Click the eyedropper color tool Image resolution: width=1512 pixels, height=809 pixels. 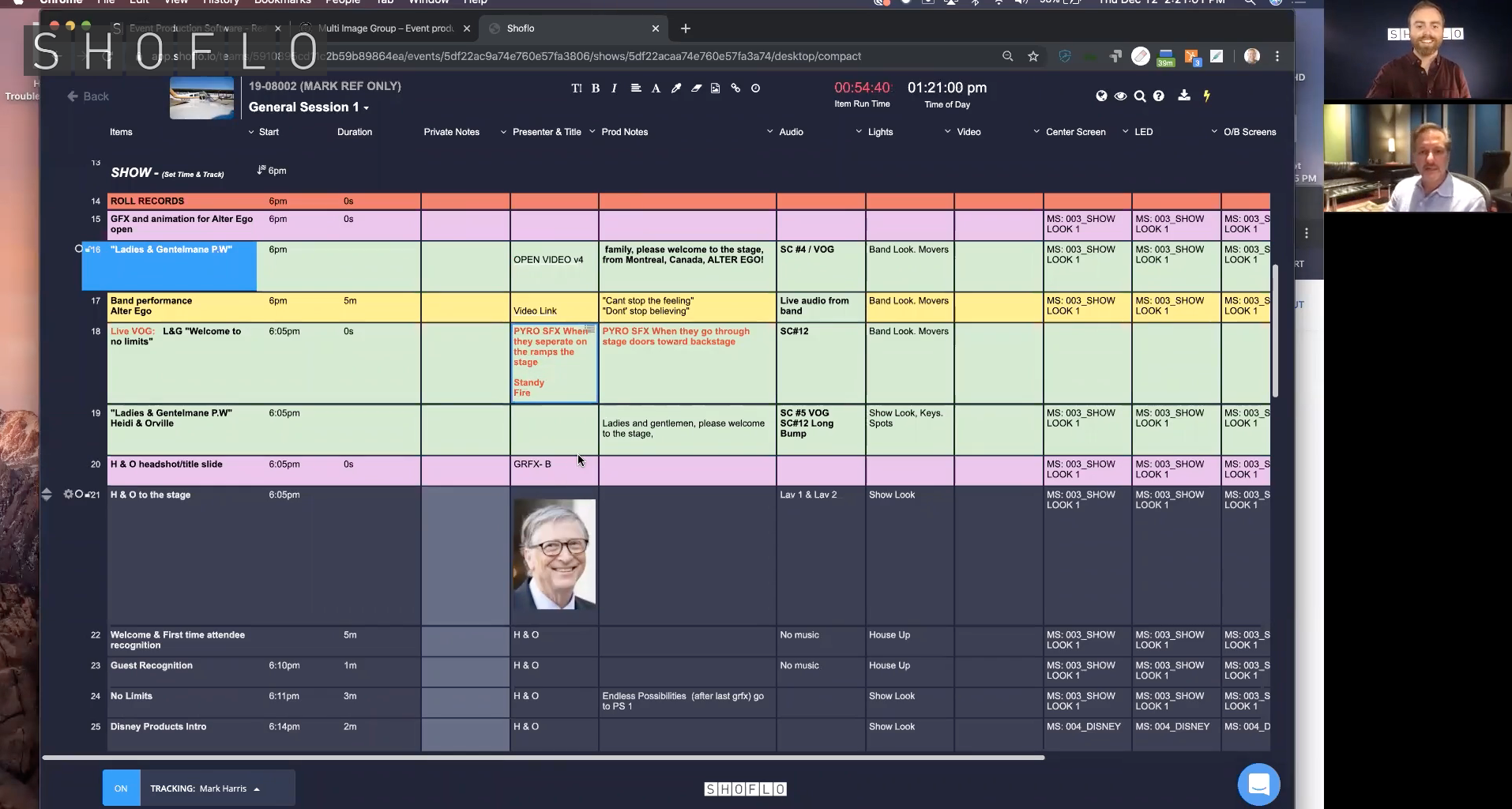pyautogui.click(x=676, y=88)
